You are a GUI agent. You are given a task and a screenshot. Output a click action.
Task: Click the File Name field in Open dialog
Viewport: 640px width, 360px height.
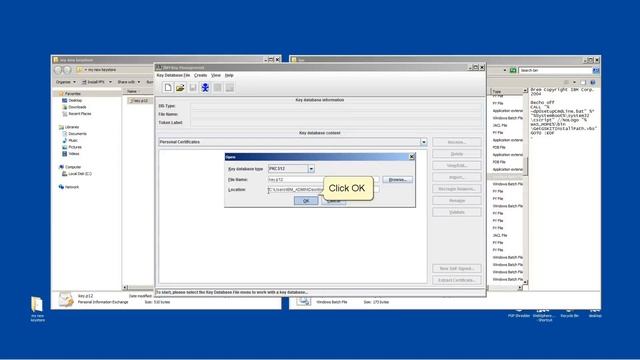(x=323, y=180)
